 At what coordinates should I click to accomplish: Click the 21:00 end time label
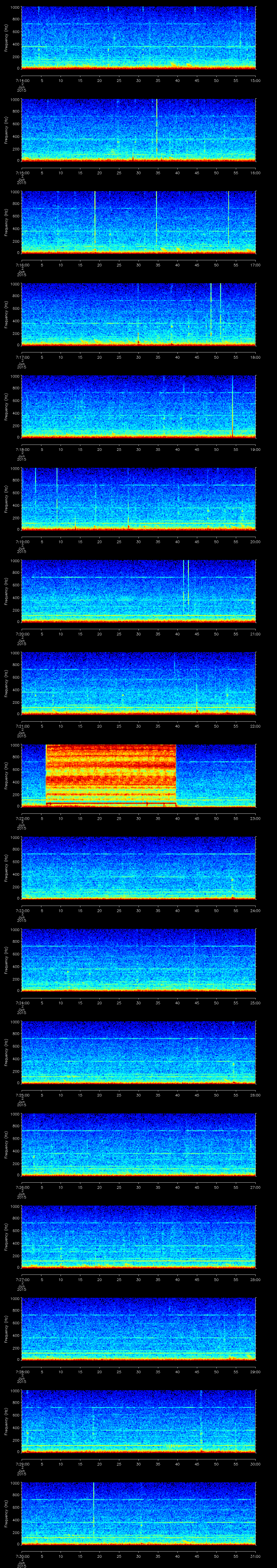pyautogui.click(x=255, y=634)
